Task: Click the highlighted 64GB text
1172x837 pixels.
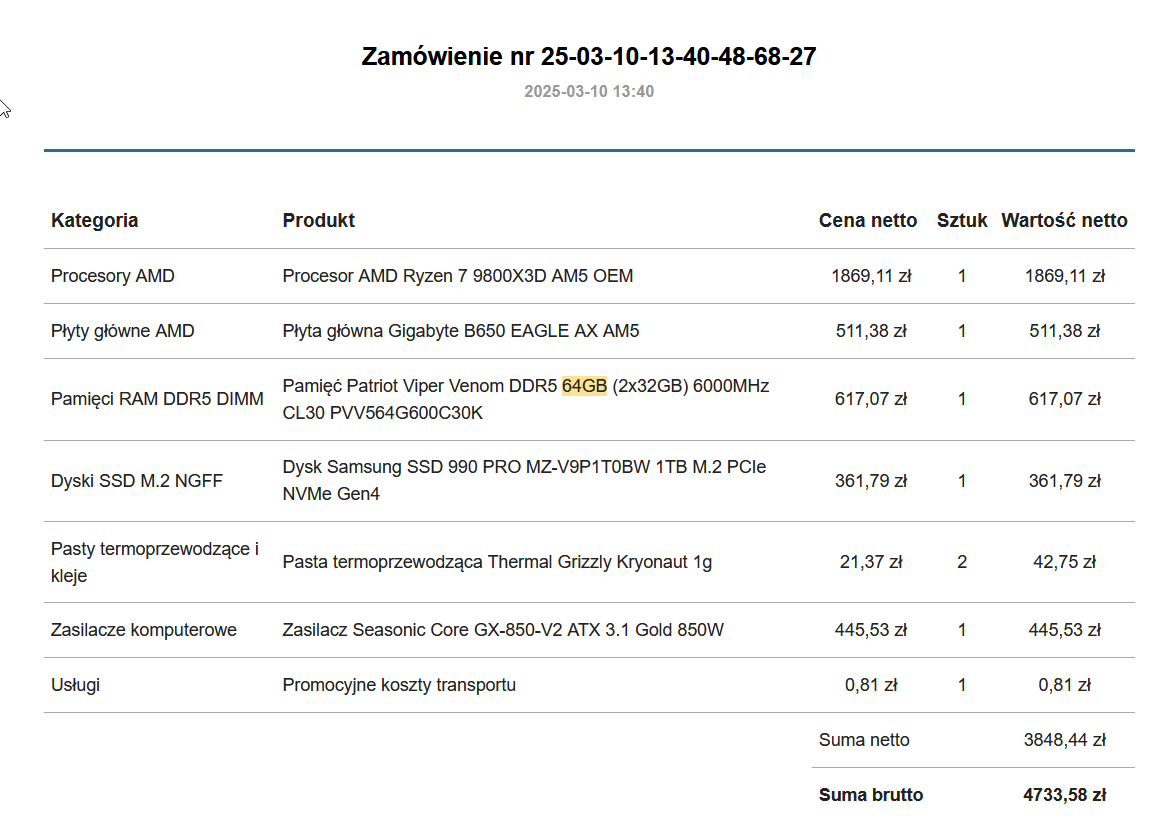Action: coord(584,386)
